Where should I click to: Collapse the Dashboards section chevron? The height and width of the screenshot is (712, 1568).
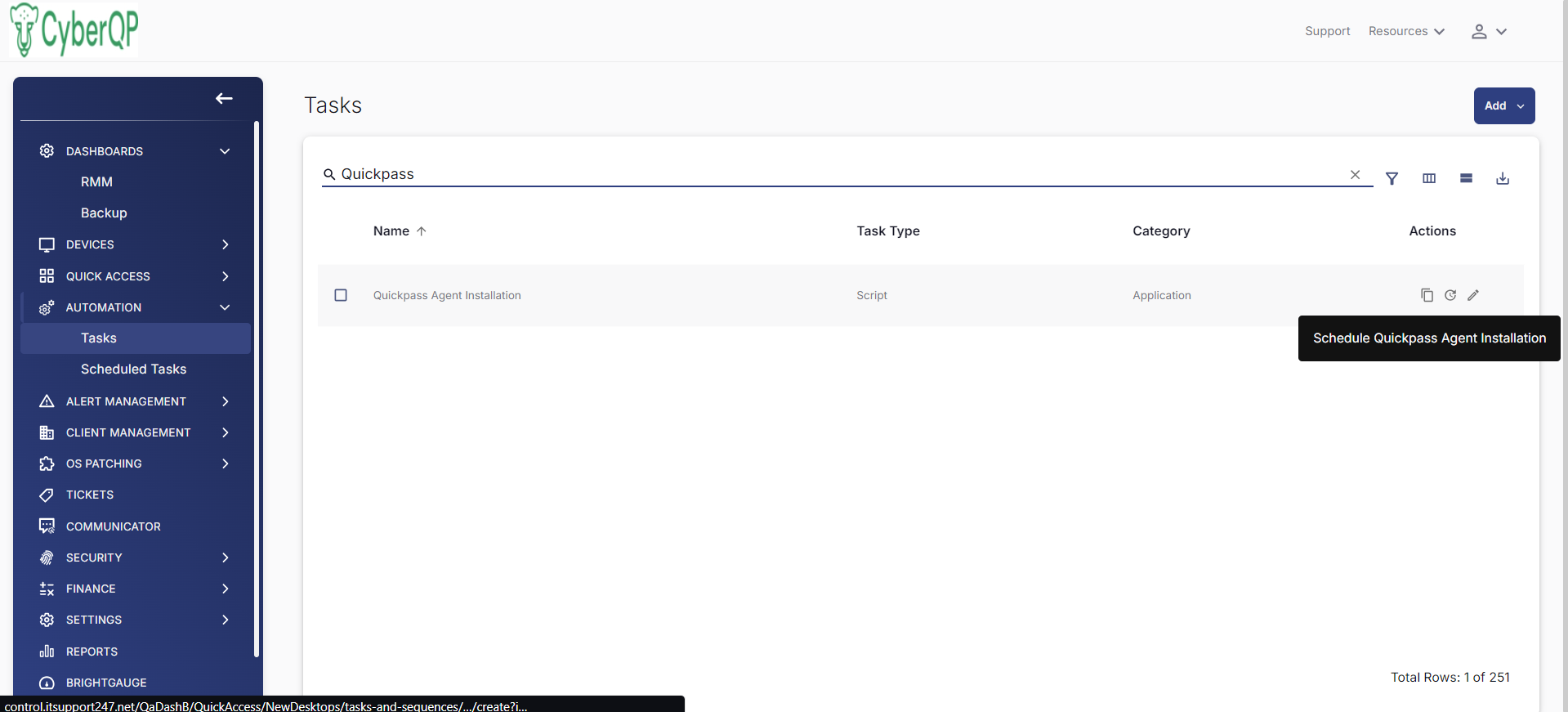tap(225, 151)
